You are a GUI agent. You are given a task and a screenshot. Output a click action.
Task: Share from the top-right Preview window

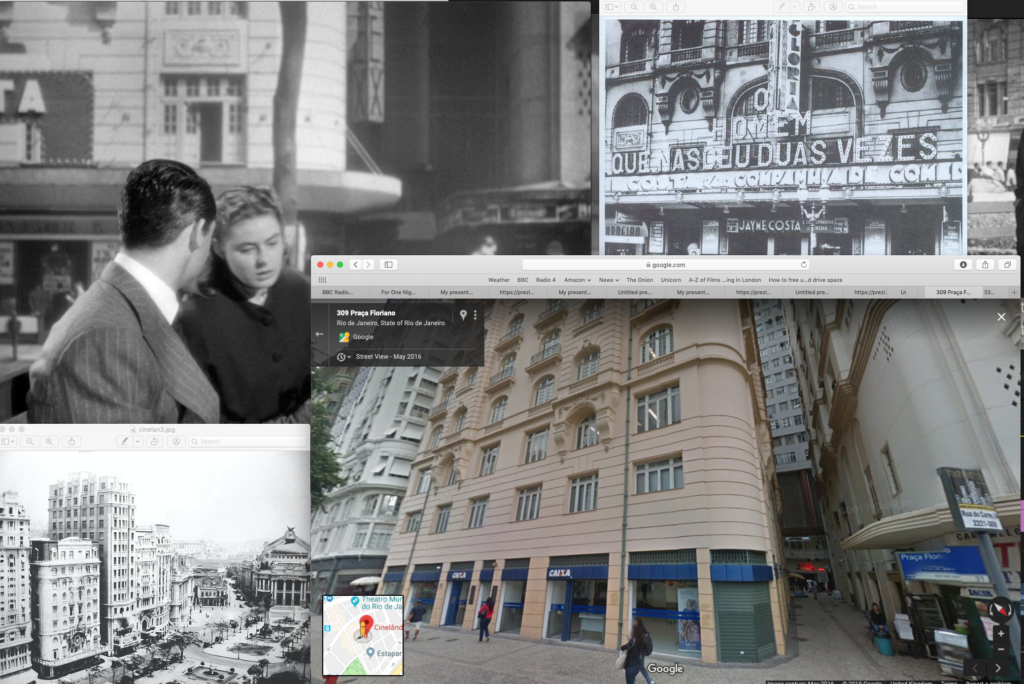[676, 7]
